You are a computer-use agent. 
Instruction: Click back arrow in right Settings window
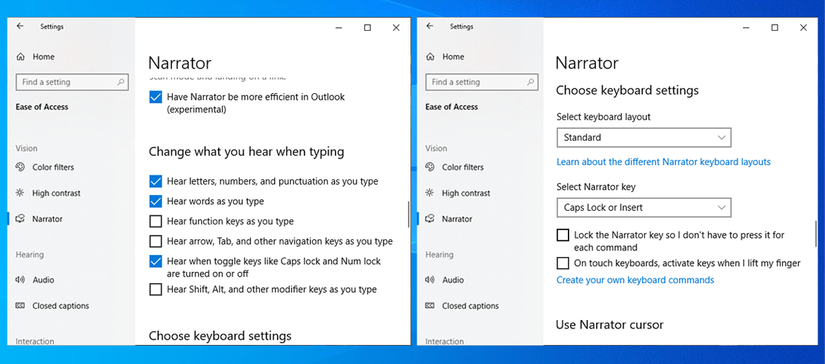pyautogui.click(x=429, y=26)
